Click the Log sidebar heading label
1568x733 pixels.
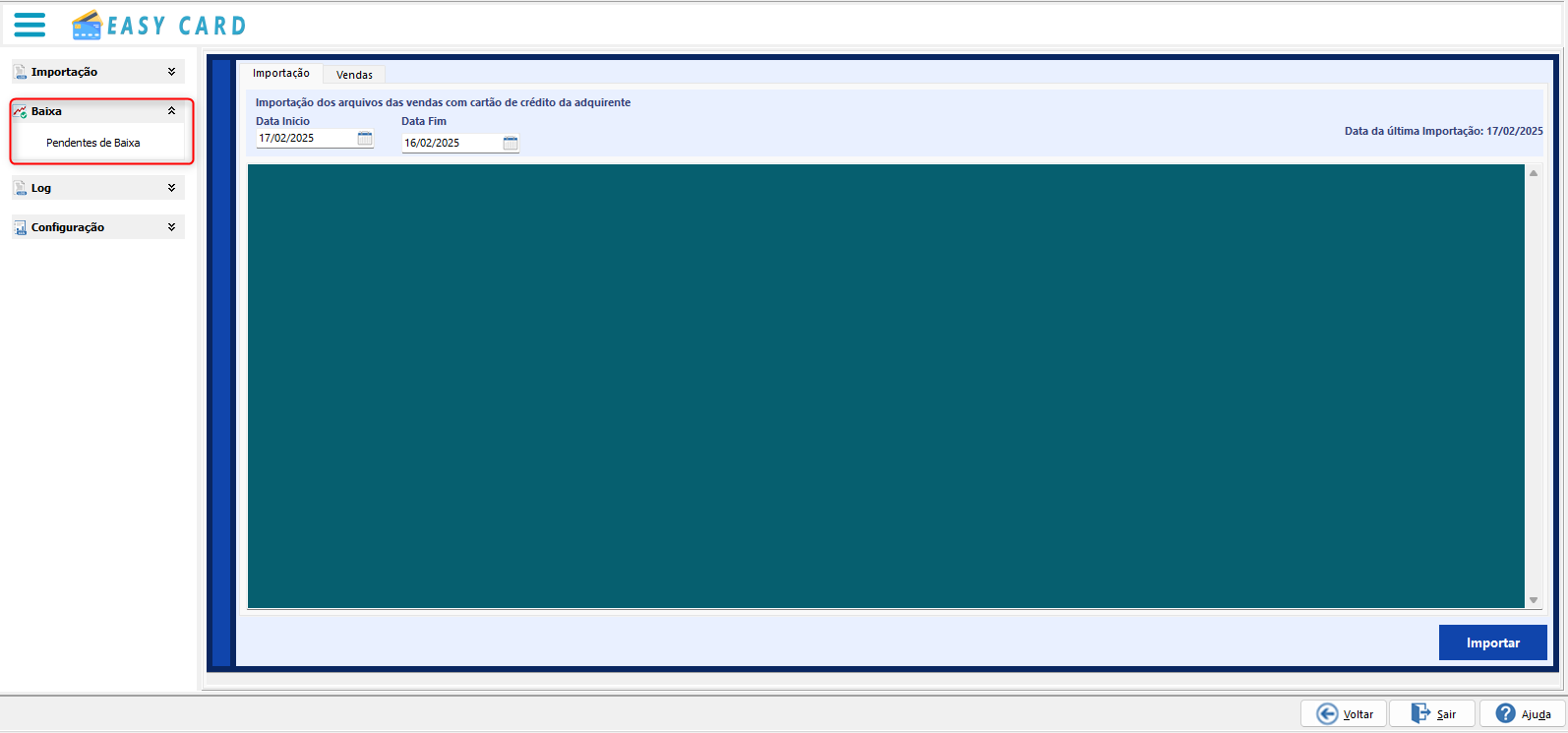pyautogui.click(x=41, y=188)
